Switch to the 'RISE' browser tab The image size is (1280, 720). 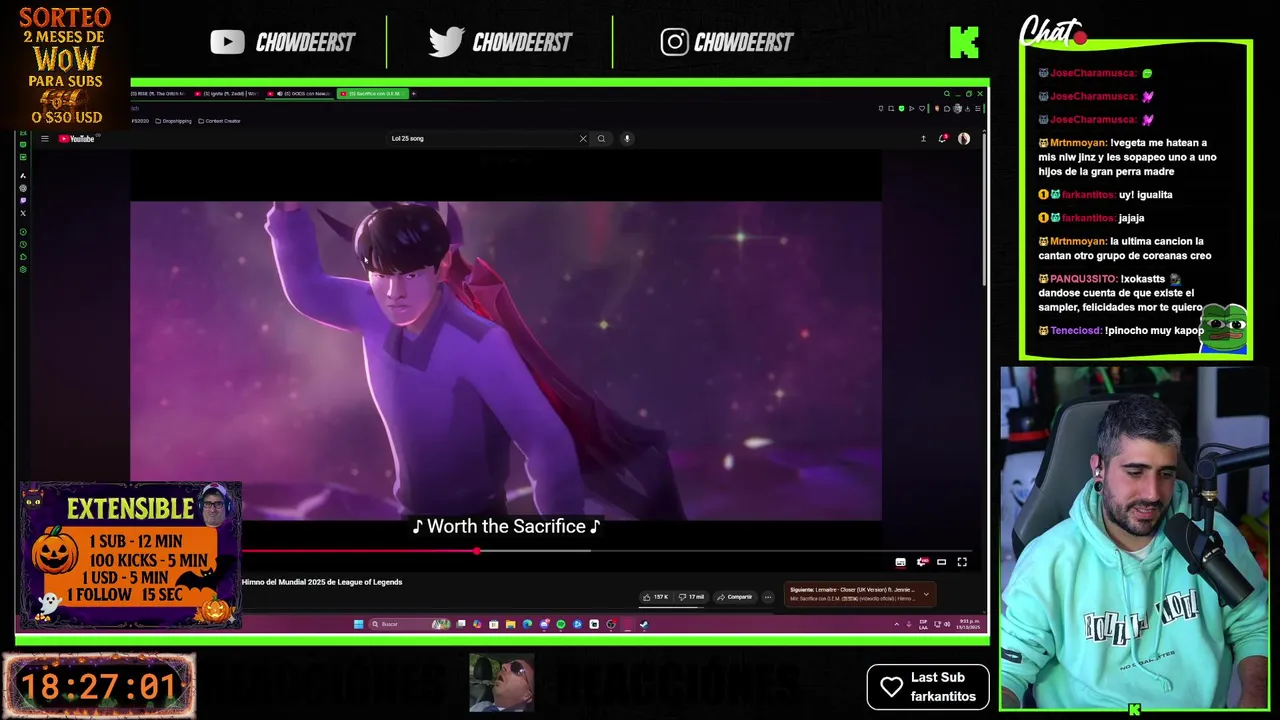click(160, 93)
